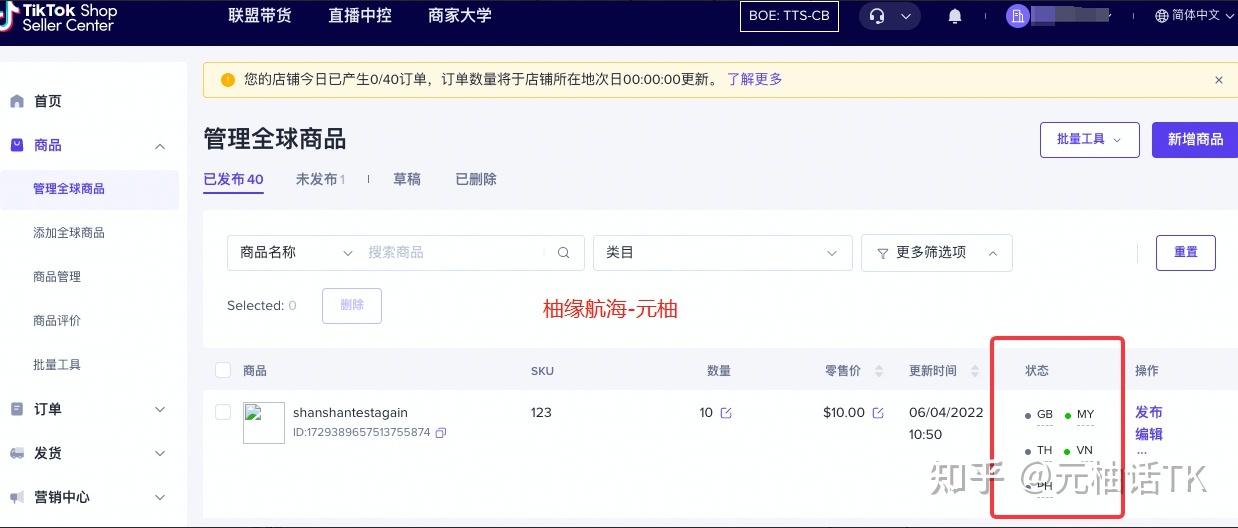The height and width of the screenshot is (528, 1238).
Task: Sort by 零售价 arrows
Action: (879, 371)
